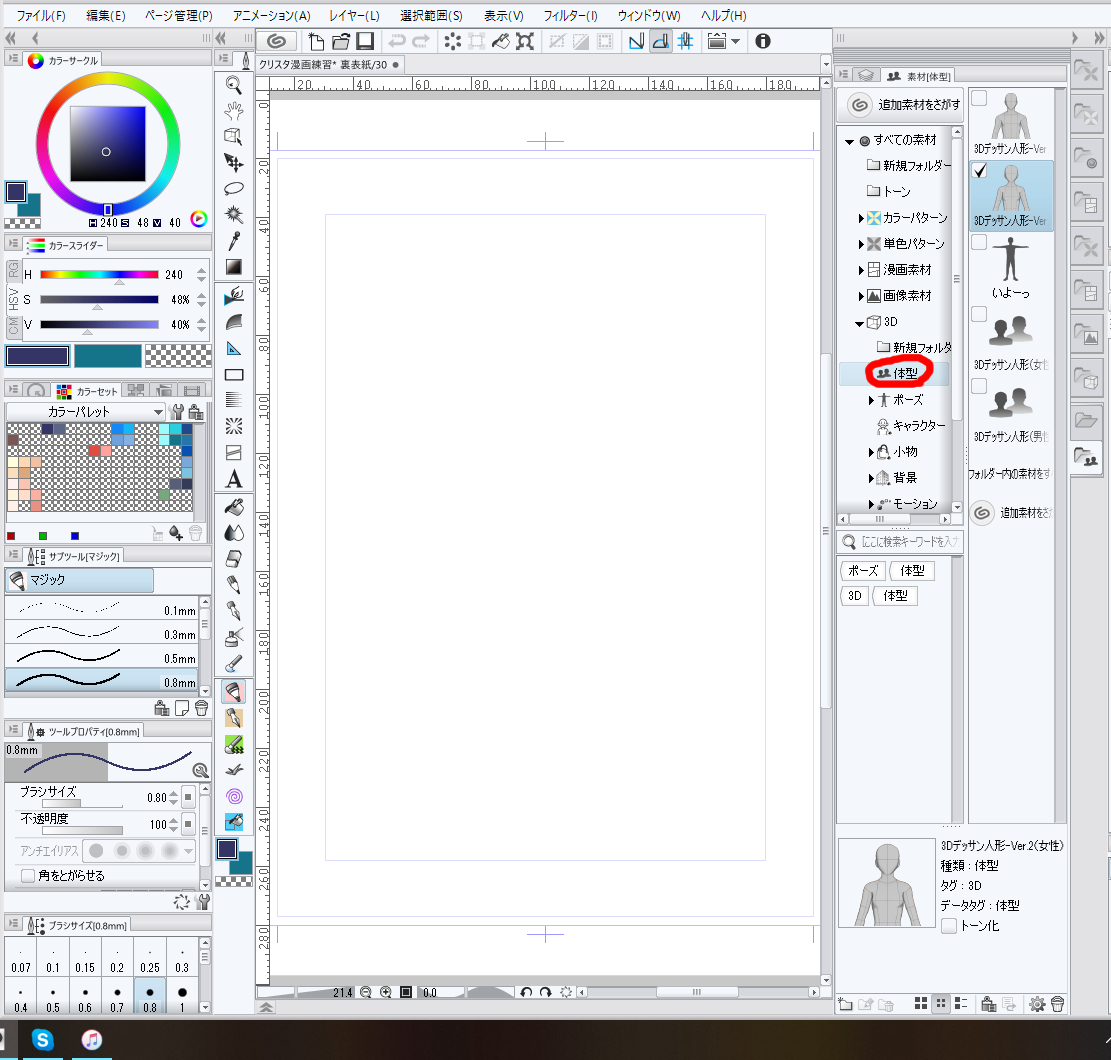Viewport: 1111px width, 1060px height.
Task: Collapse the すべての素材 root node
Action: pos(850,142)
